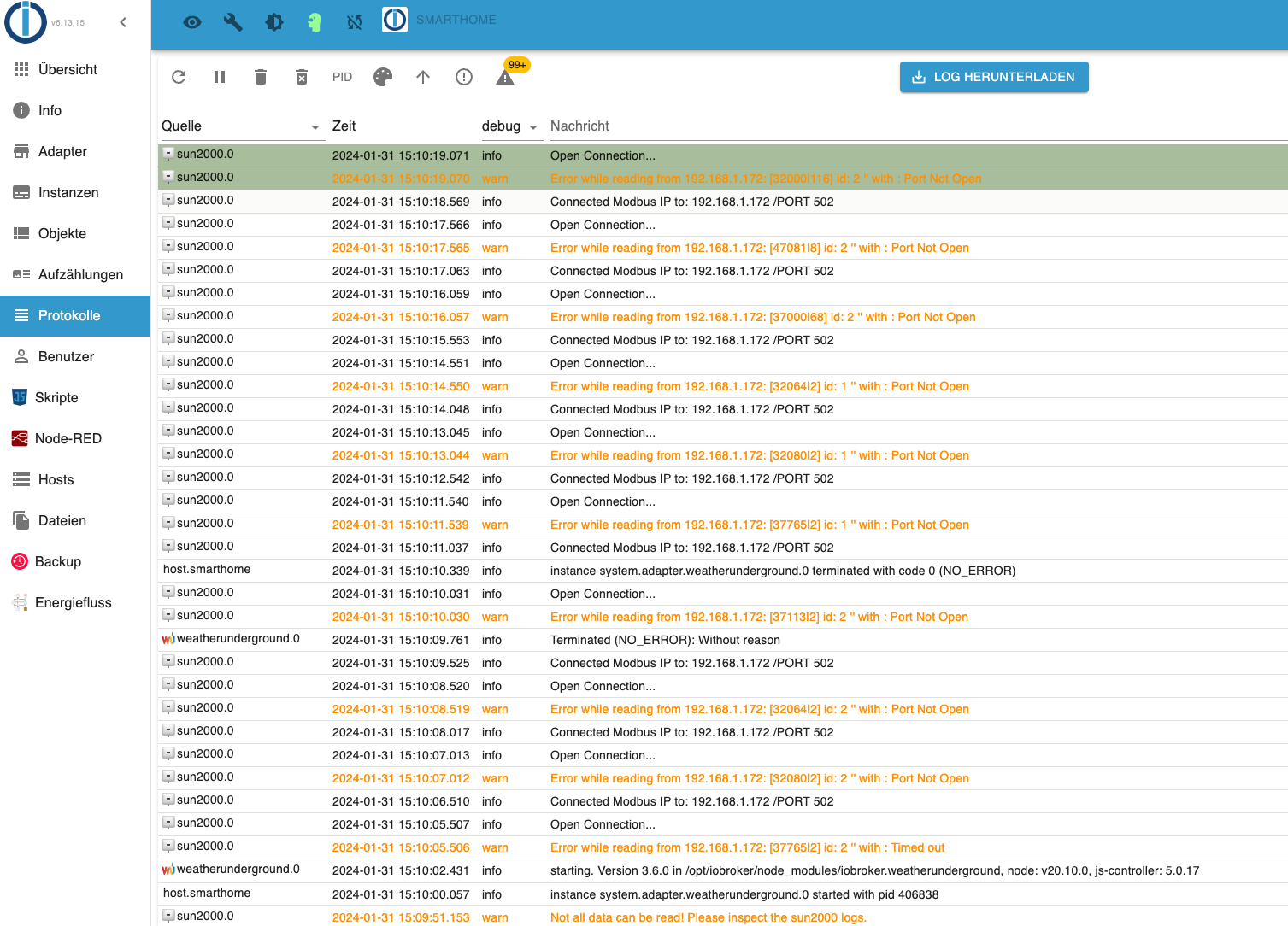This screenshot has width=1288, height=926.
Task: Click the up arrow toolbar icon
Action: (423, 77)
